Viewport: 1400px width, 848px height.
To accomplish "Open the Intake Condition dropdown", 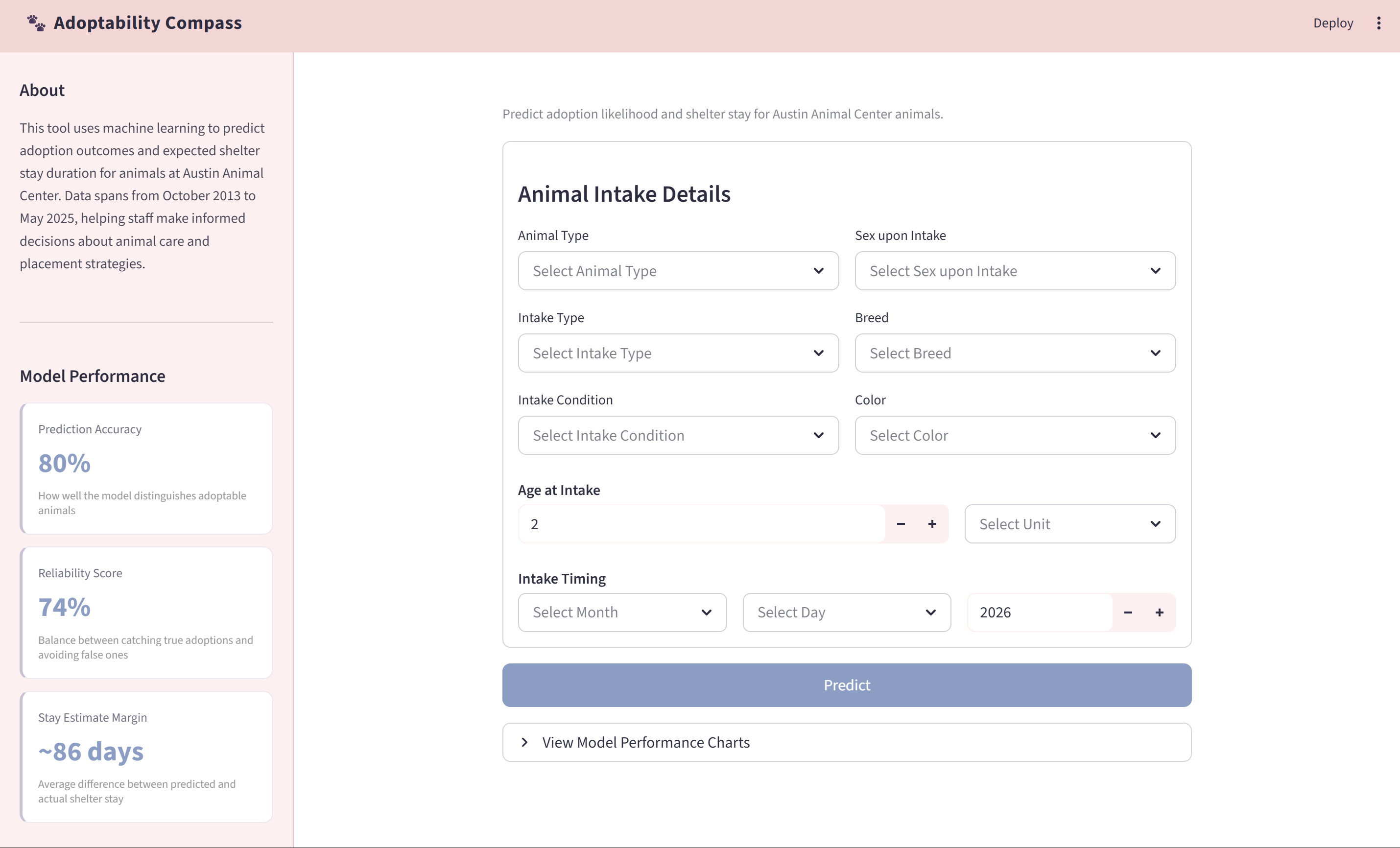I will pyautogui.click(x=678, y=435).
